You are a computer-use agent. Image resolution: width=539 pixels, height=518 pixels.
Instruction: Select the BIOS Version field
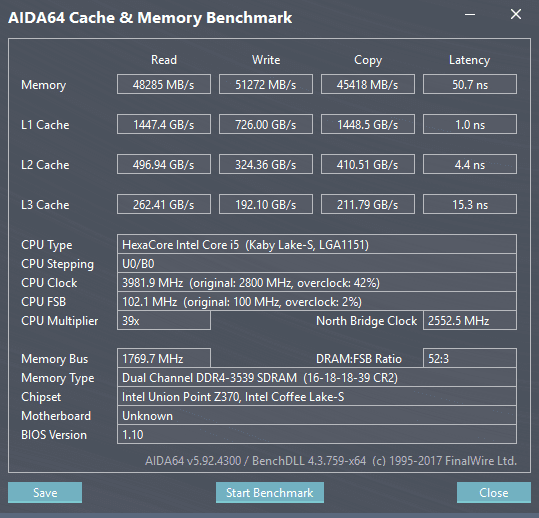click(x=317, y=434)
